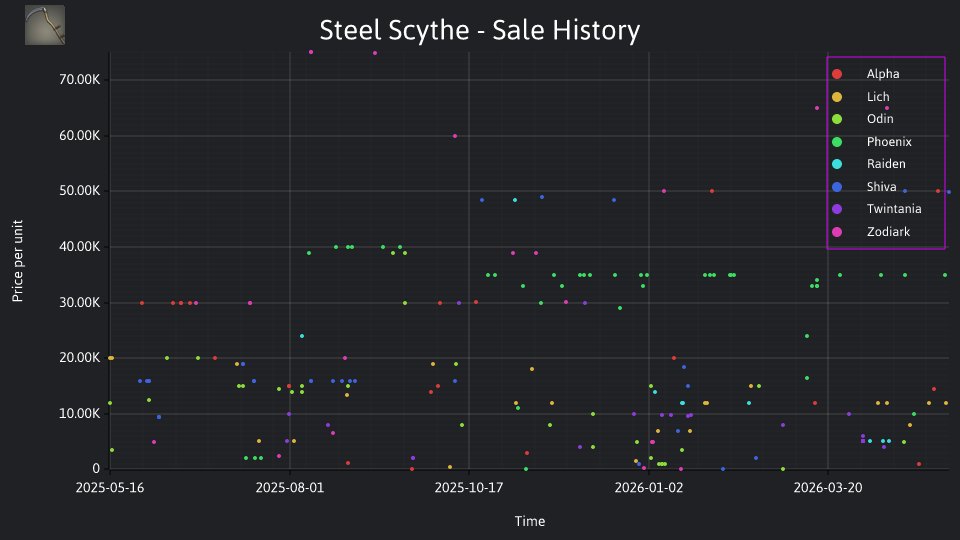Click the purple Twintania color dot

pyautogui.click(x=837, y=209)
